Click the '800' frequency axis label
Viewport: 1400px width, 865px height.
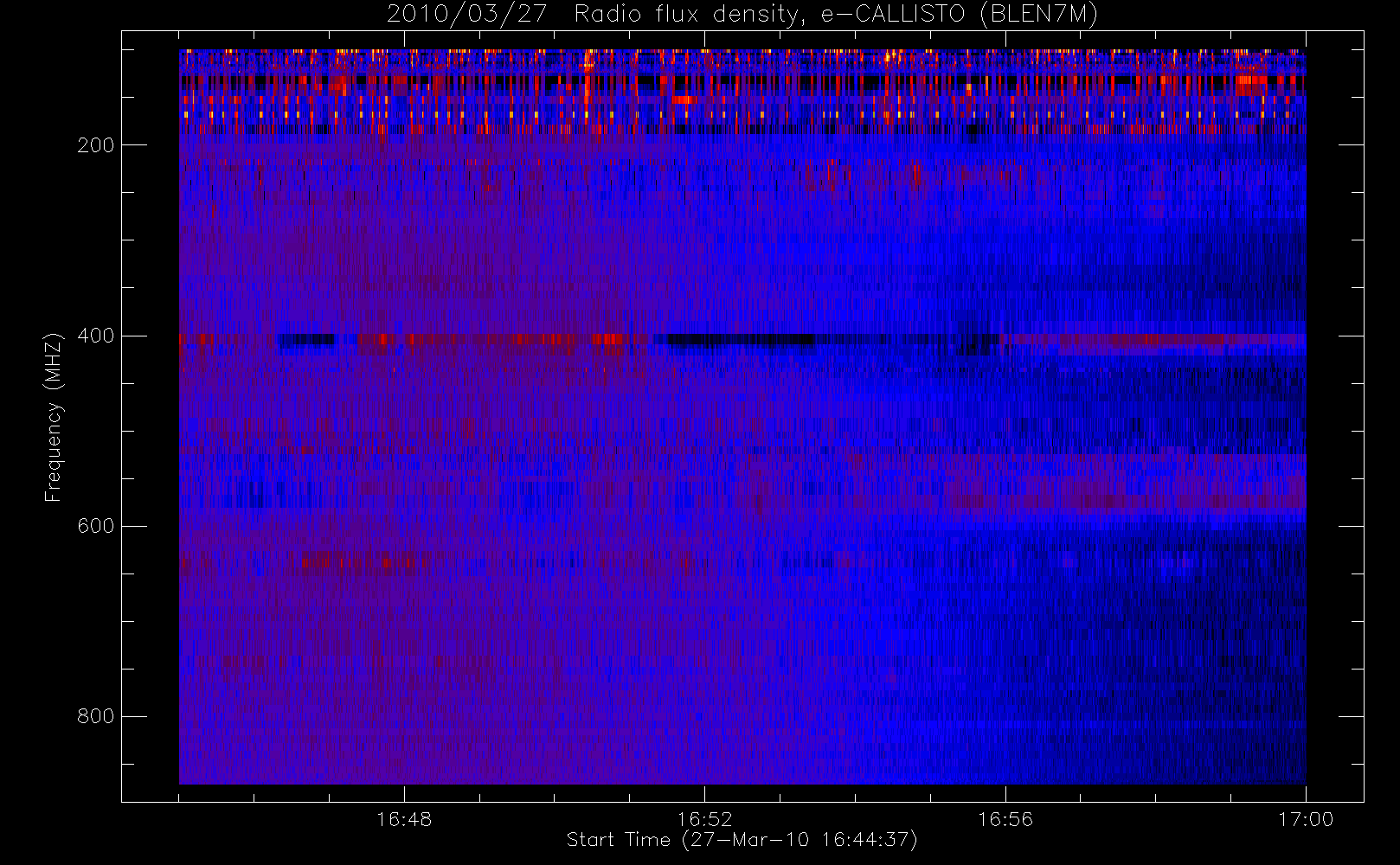(x=95, y=716)
